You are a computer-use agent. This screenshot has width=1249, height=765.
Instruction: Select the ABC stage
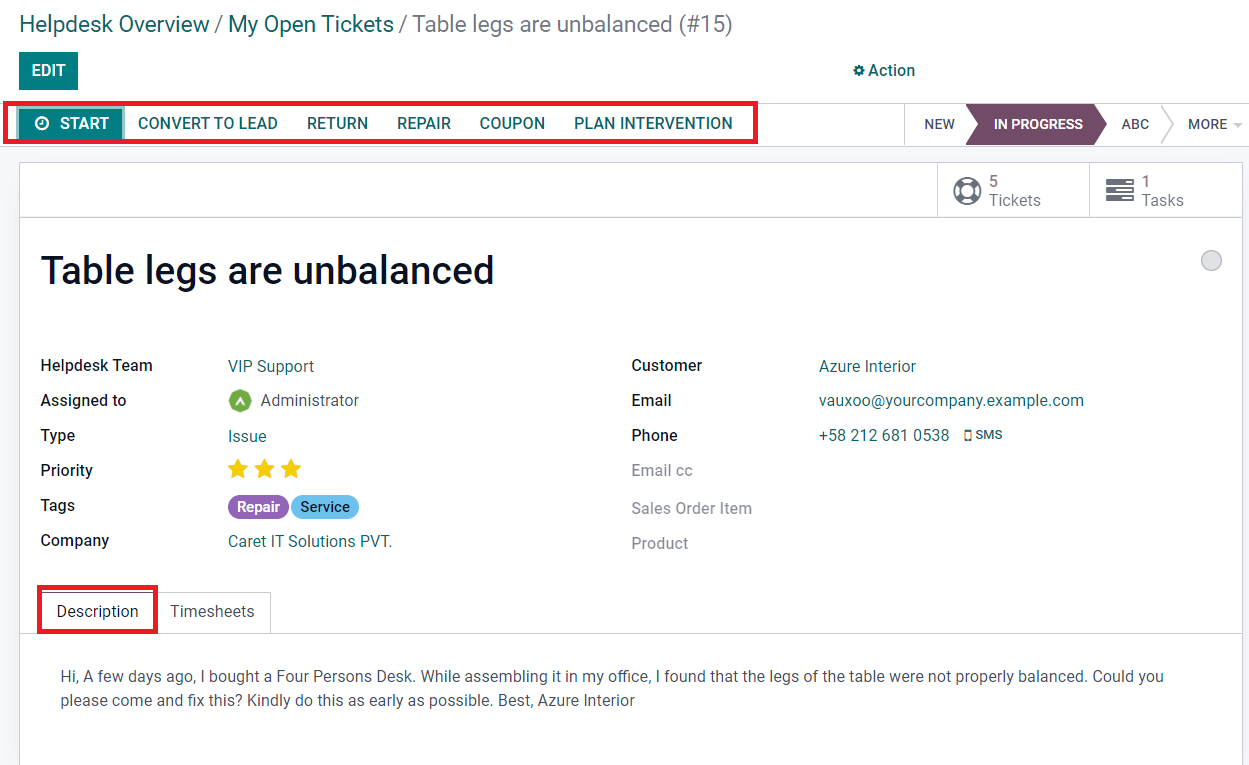1135,125
